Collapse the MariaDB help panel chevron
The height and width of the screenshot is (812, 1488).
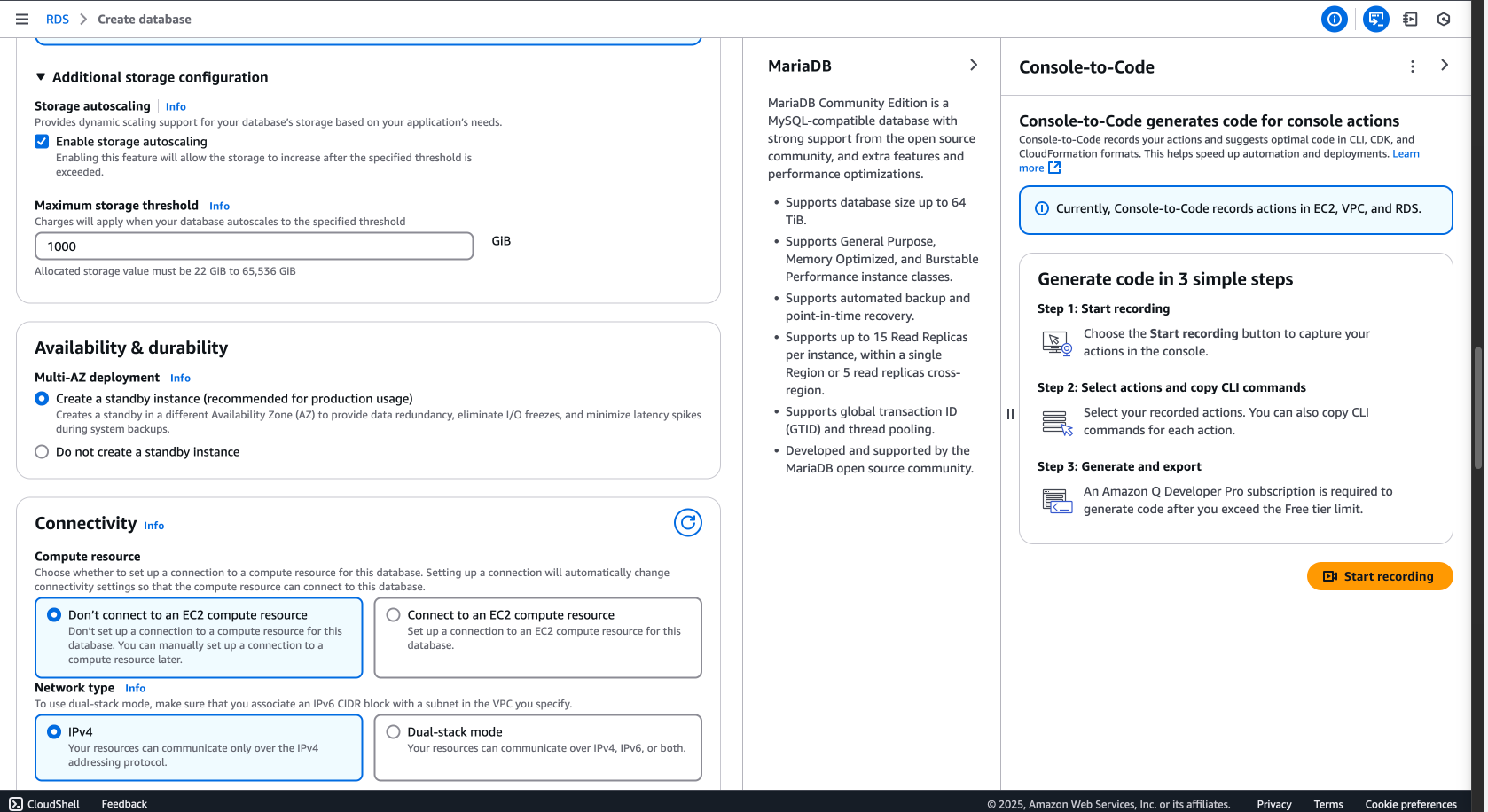pos(974,65)
